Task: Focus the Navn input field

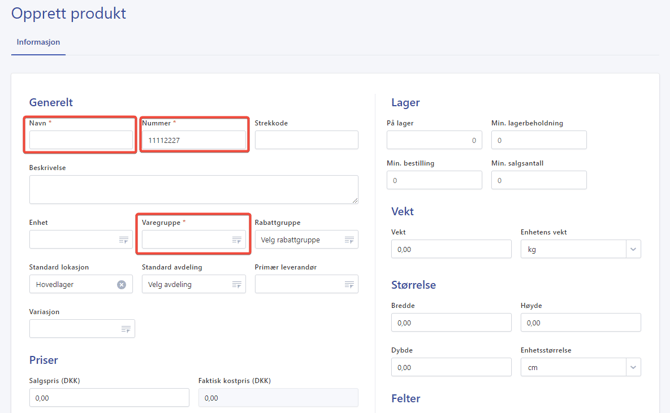Action: coord(81,140)
